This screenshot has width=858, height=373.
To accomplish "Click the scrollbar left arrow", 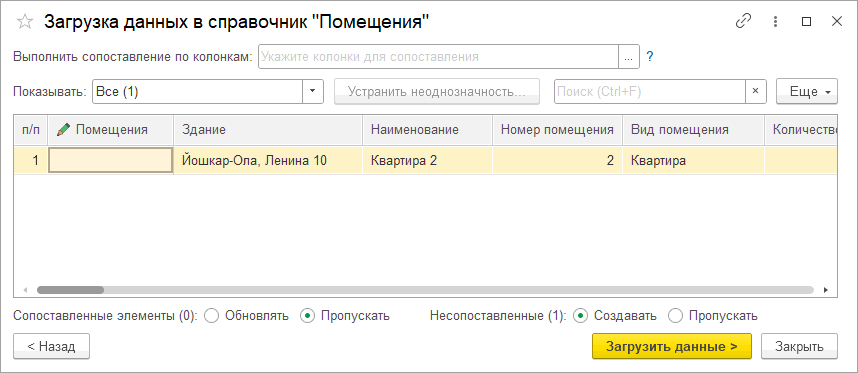I will [x=24, y=290].
